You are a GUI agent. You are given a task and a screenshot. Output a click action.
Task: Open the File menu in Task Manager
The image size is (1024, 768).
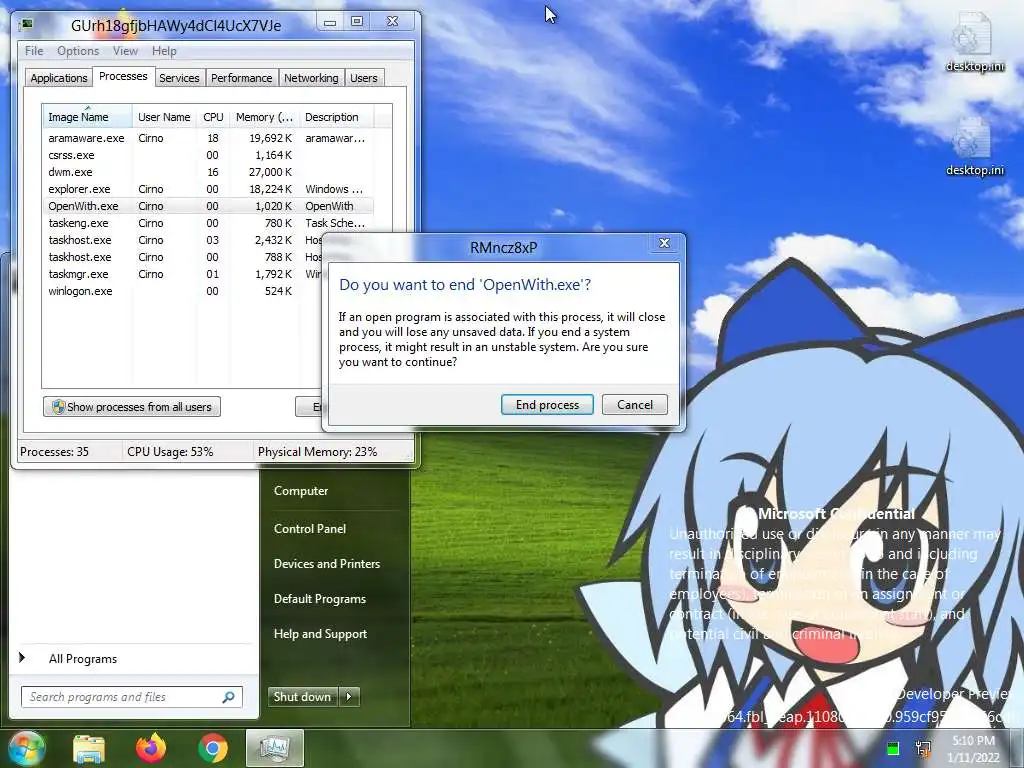coord(34,51)
